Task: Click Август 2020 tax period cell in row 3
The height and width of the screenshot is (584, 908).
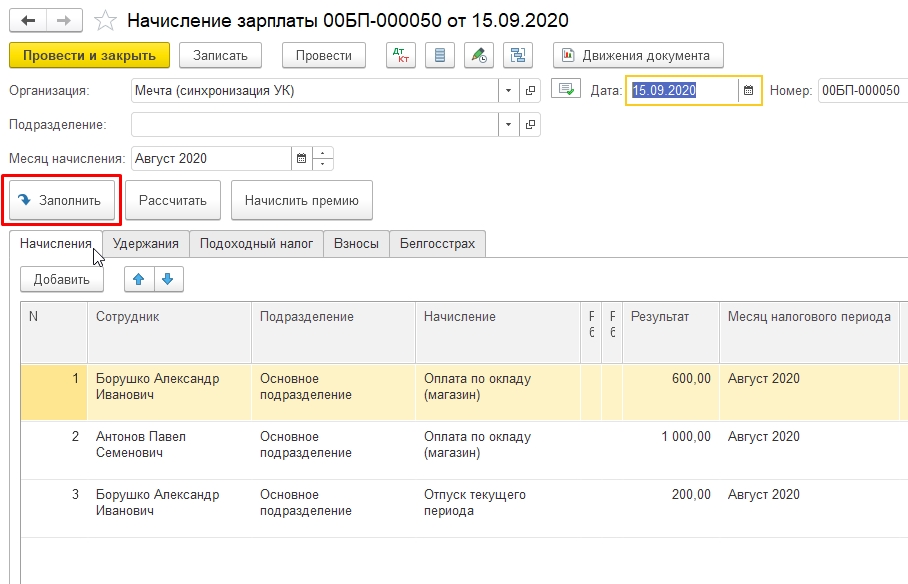Action: [x=809, y=508]
